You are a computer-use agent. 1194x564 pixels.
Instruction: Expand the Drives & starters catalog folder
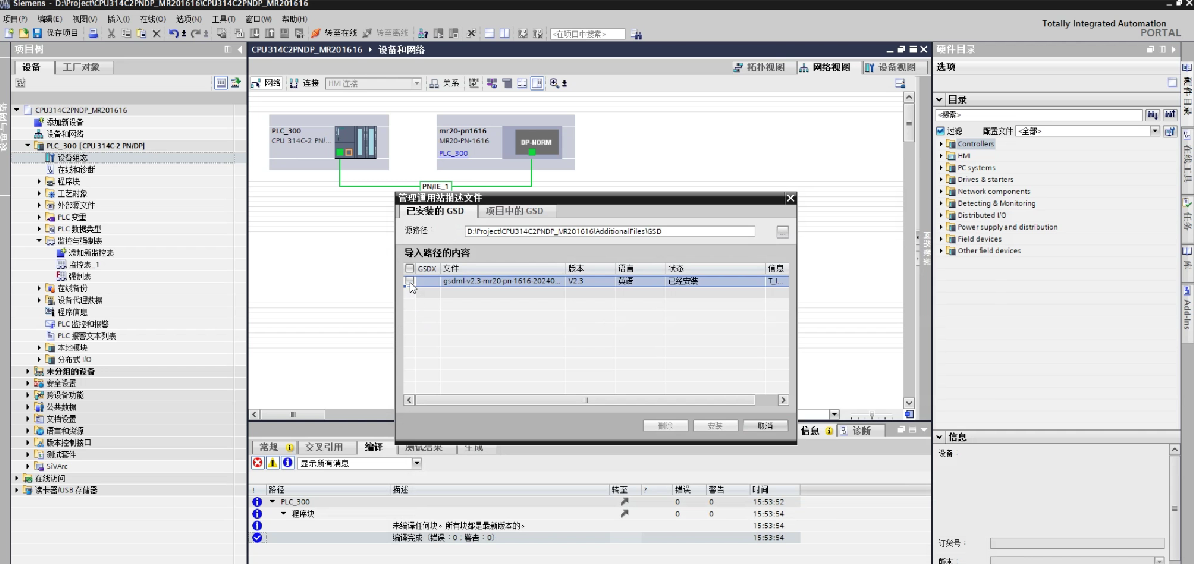pos(941,180)
